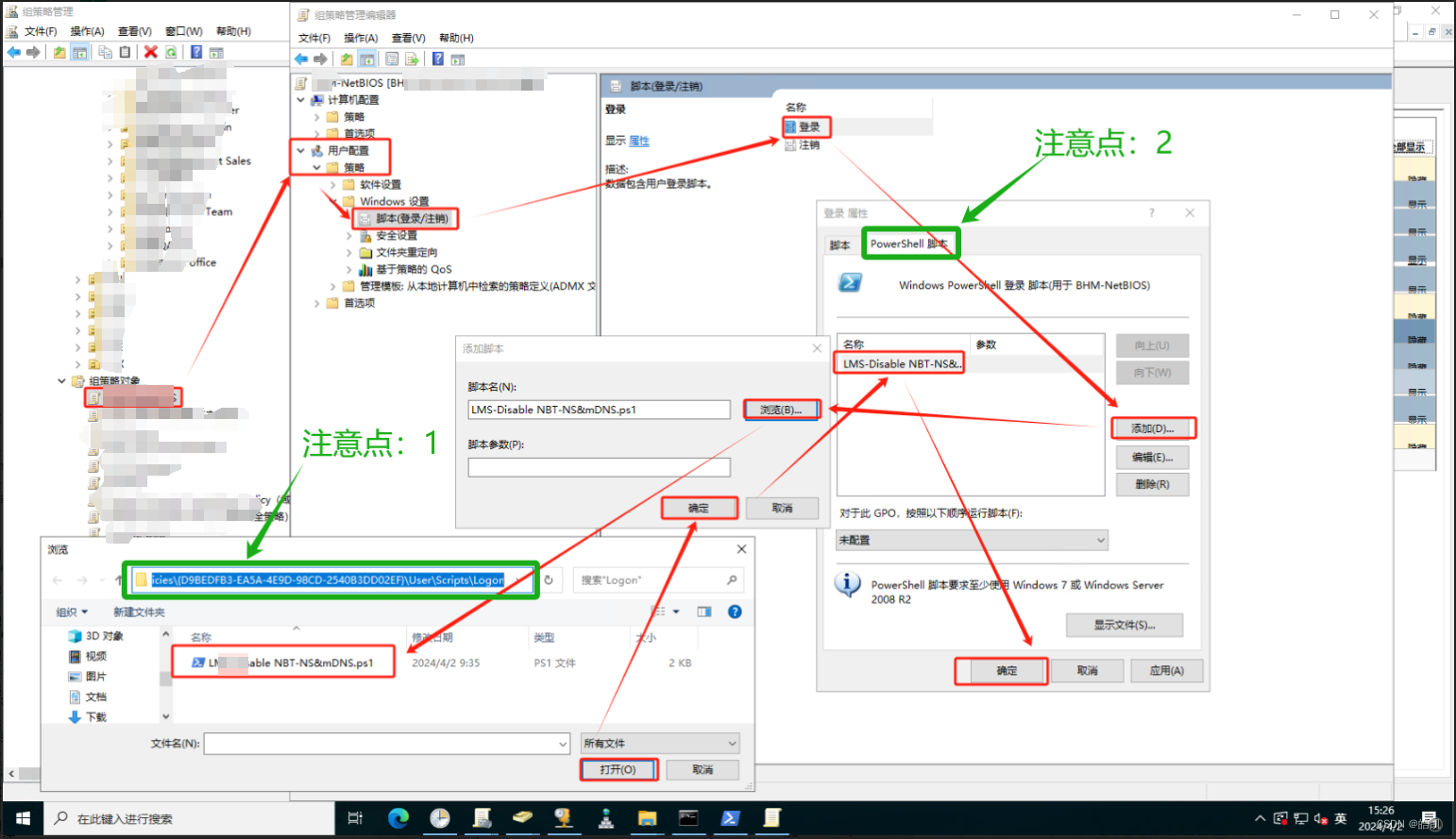Click 浏览(B) in the Add Script dialog
Image resolution: width=1456 pixels, height=839 pixels.
pyautogui.click(x=782, y=409)
